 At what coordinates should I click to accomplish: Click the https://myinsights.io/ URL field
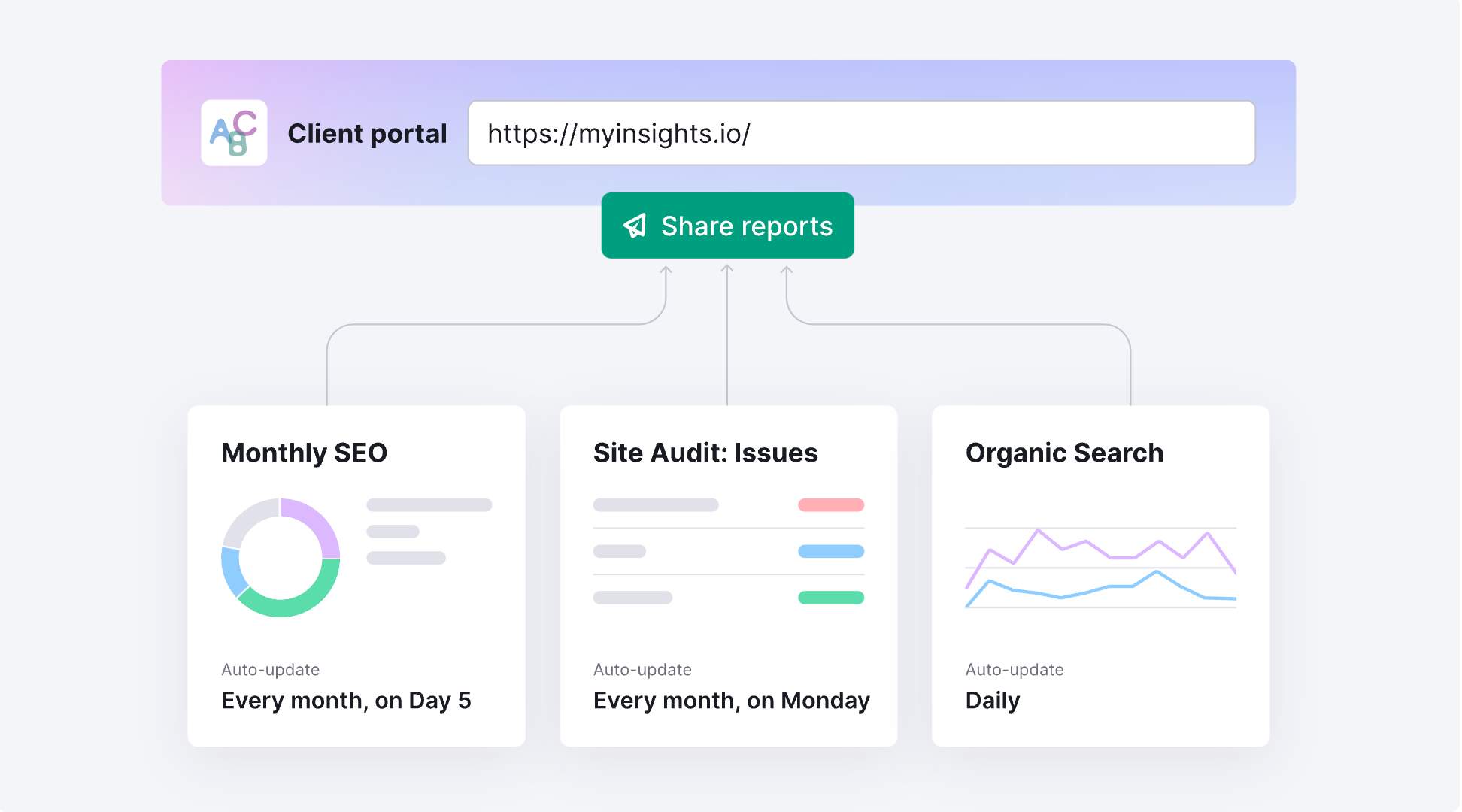[862, 133]
